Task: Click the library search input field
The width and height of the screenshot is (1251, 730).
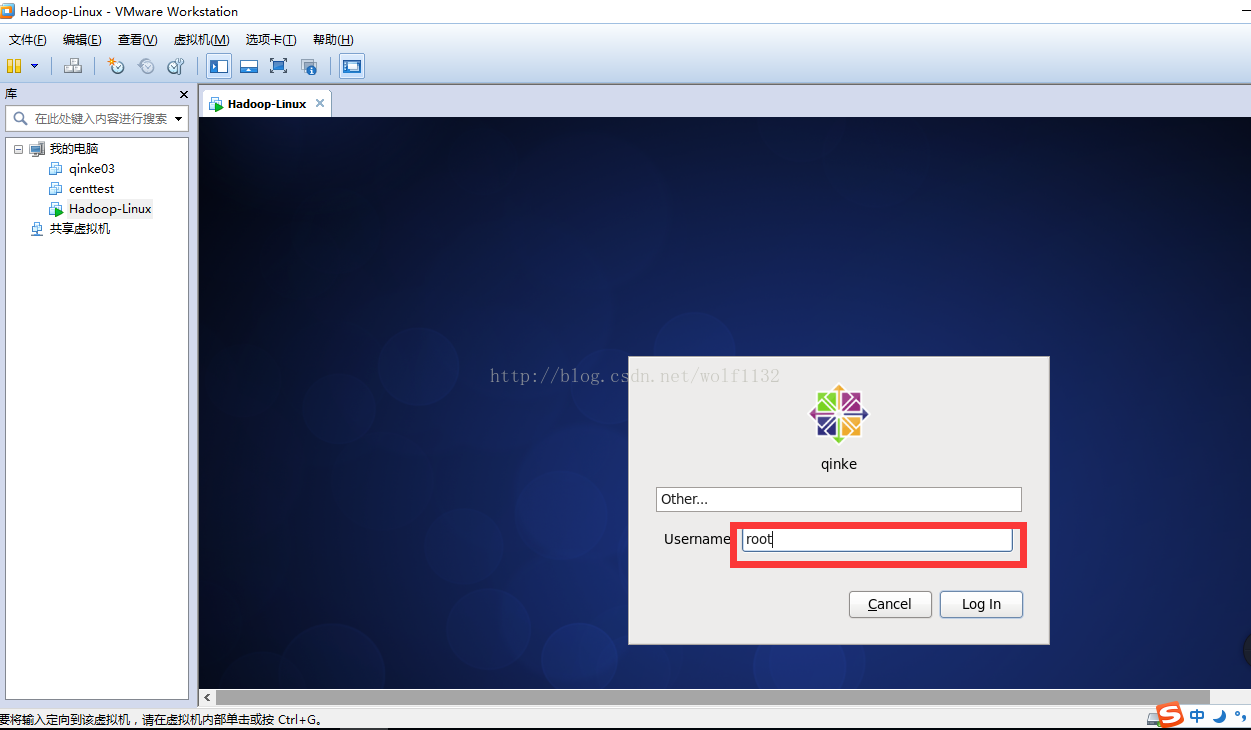Action: 100,118
